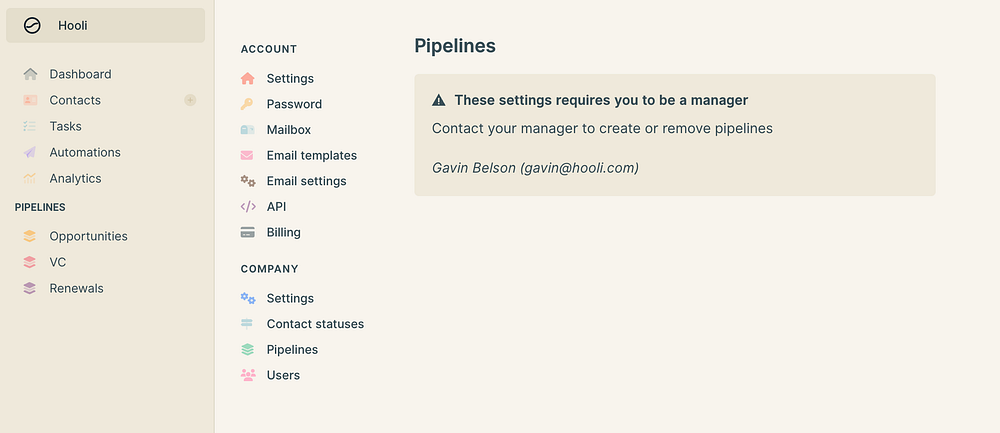Viewport: 1000px width, 433px height.
Task: Click the Billing credit card icon
Action: (248, 232)
